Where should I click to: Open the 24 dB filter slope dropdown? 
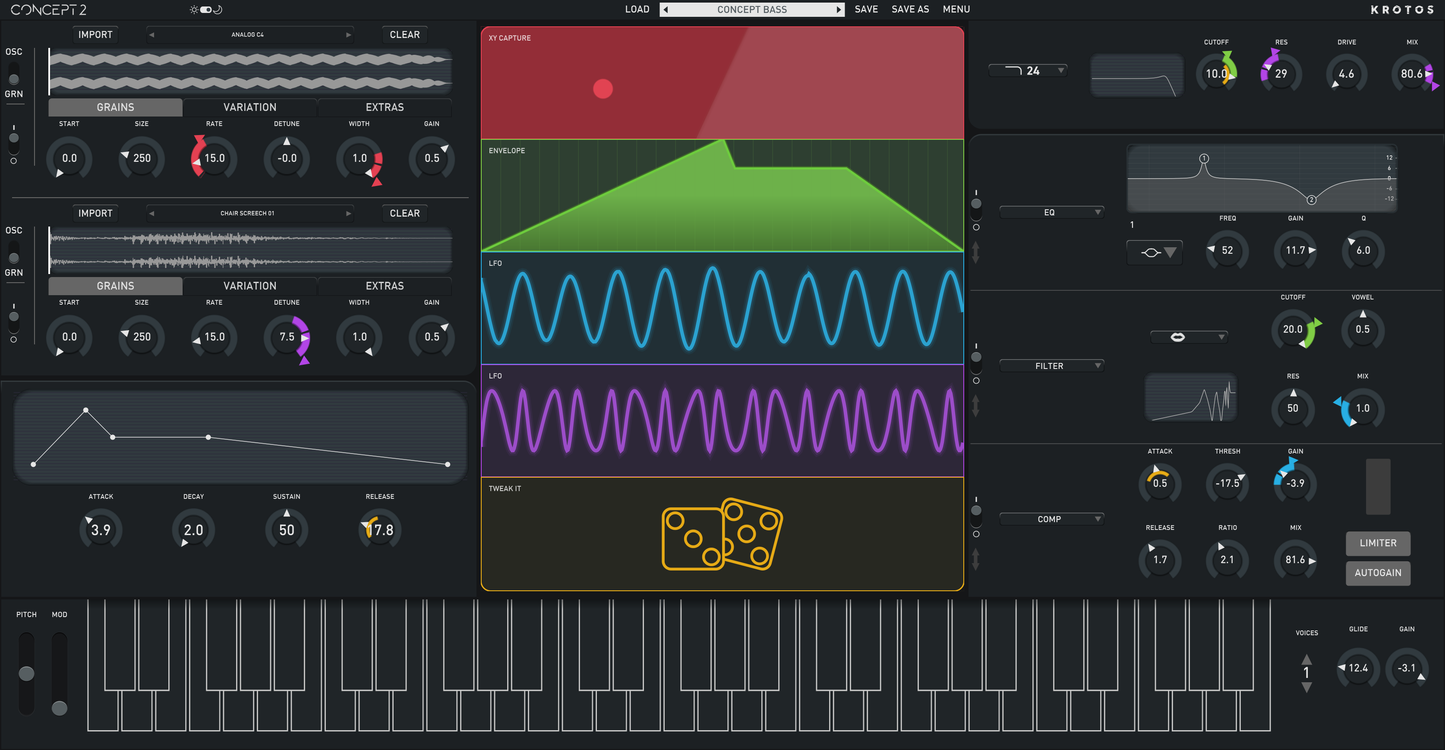tap(1028, 71)
